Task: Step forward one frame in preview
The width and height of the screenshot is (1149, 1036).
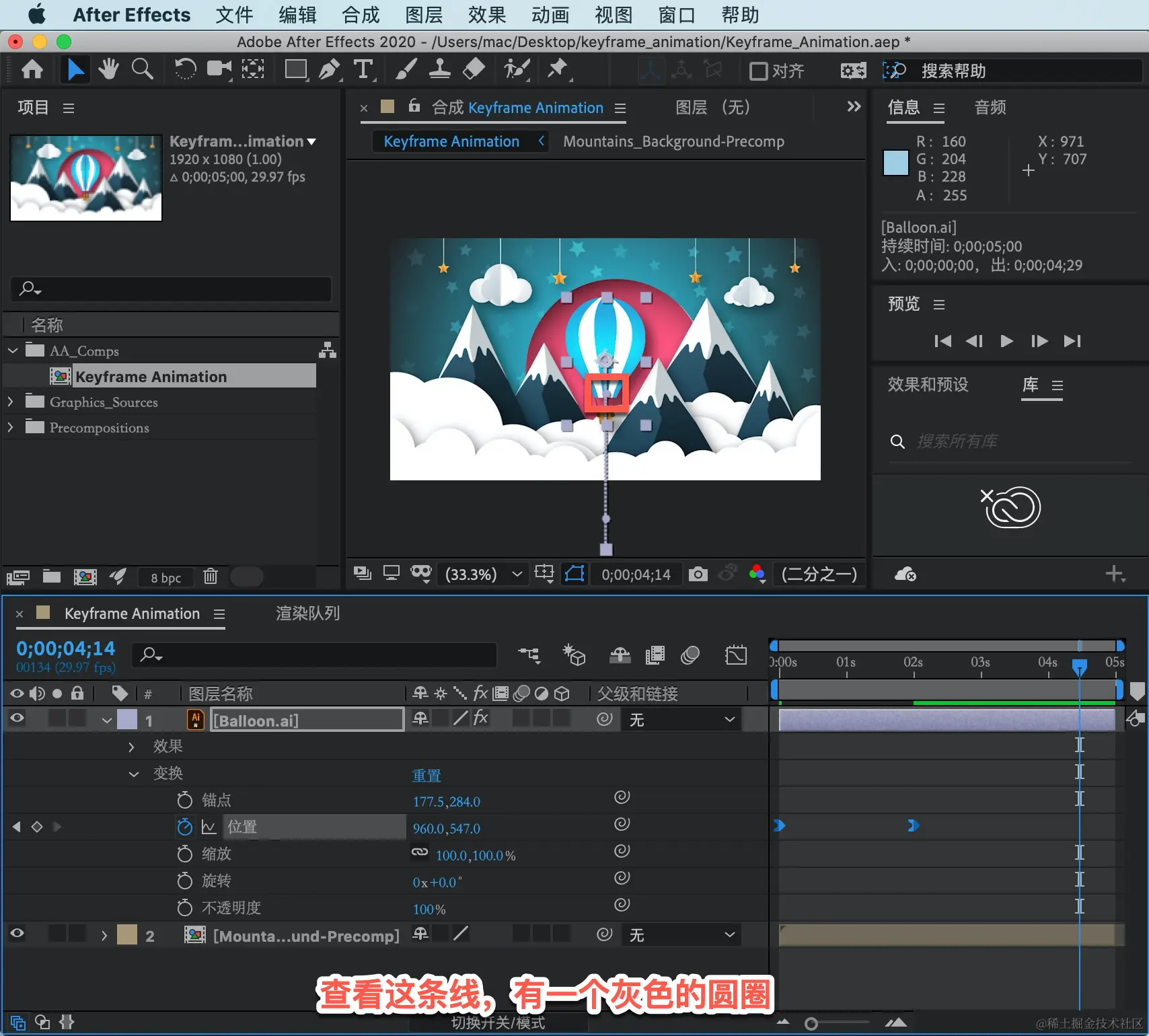Action: tap(1039, 341)
